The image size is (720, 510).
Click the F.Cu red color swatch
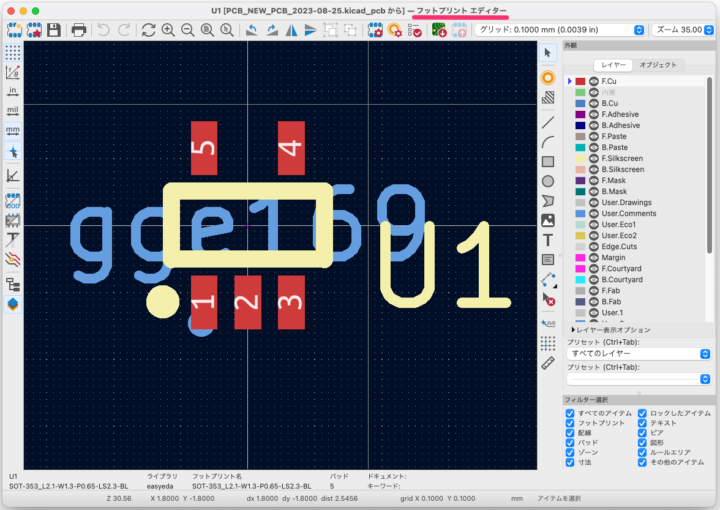[581, 81]
